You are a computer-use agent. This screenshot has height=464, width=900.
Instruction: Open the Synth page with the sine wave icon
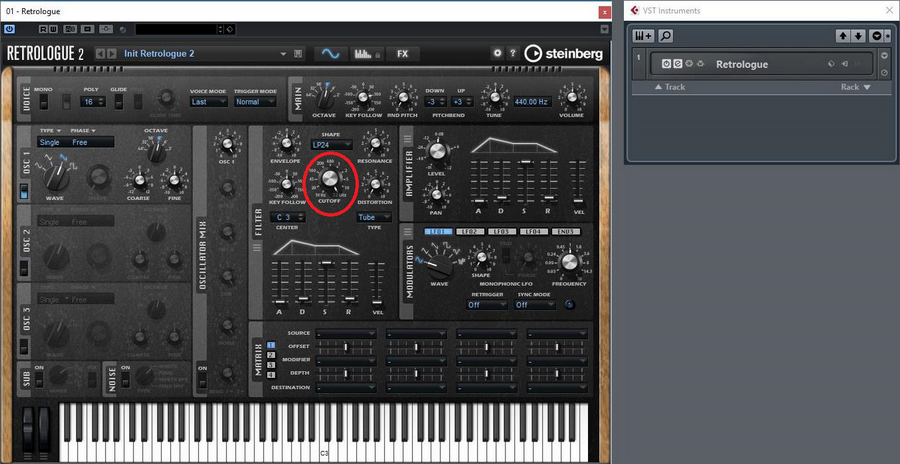click(329, 53)
